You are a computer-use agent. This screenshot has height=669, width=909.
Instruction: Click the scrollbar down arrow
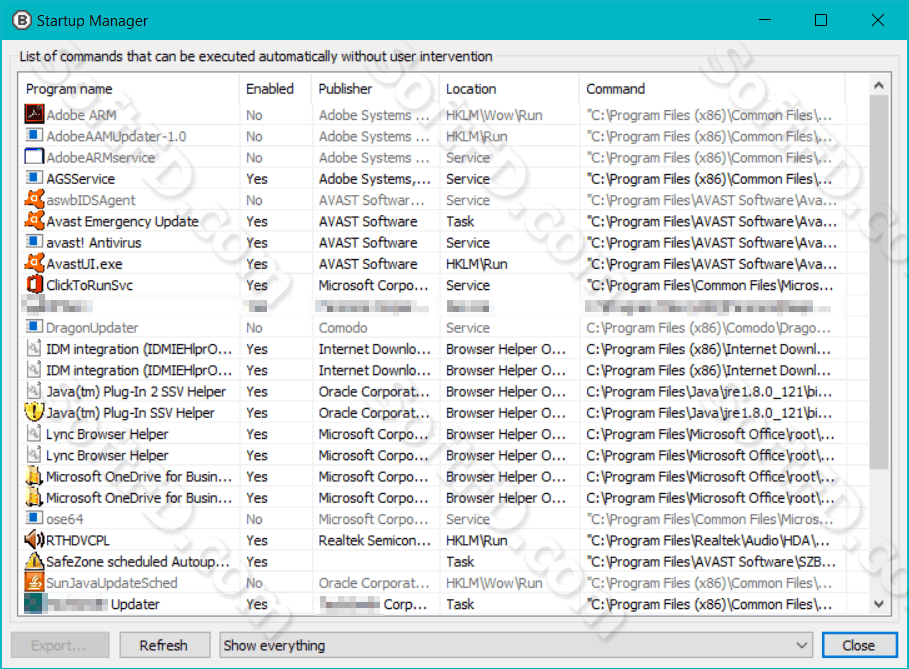[879, 604]
